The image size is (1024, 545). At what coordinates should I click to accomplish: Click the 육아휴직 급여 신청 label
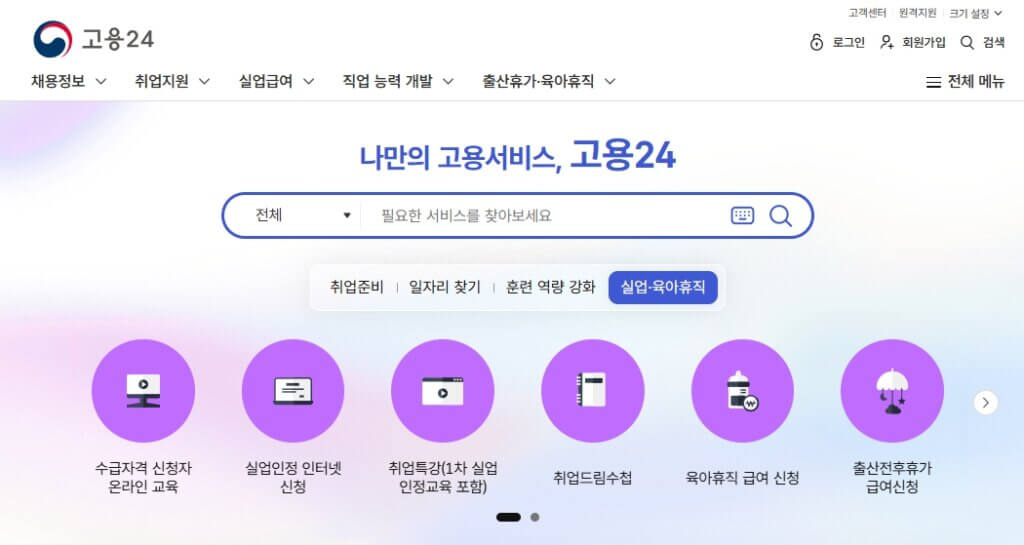(743, 478)
